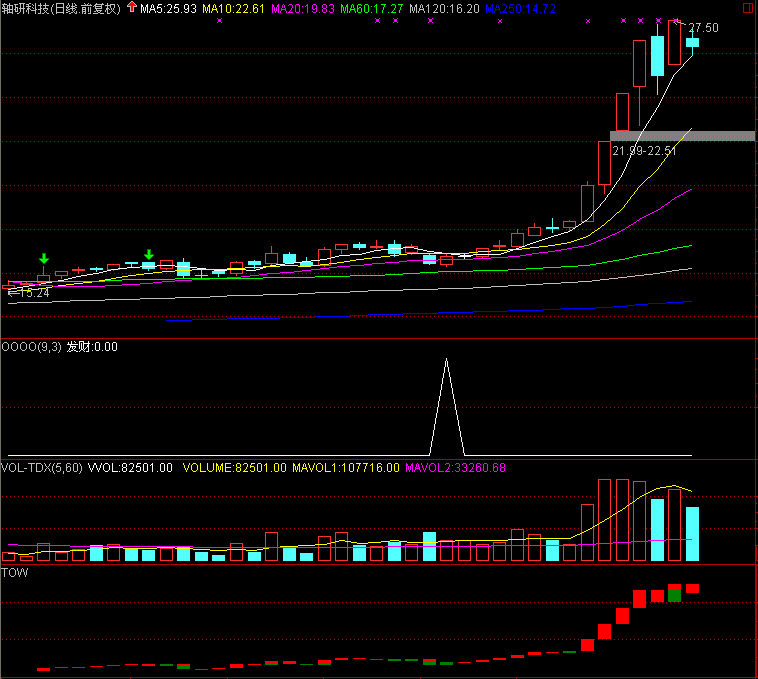758x679 pixels.
Task: Click the green block in the TOW indicator
Action: (x=675, y=595)
